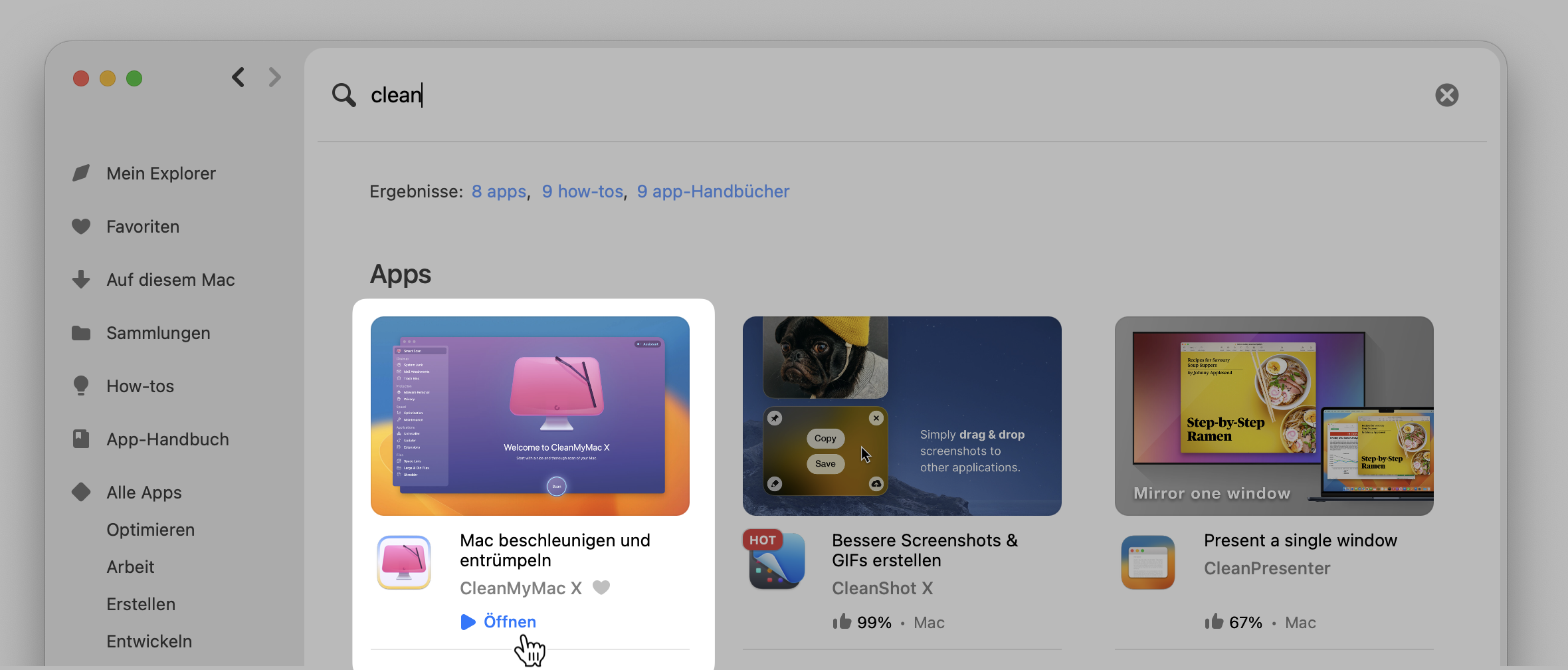
Task: Click the heart icon beside Favoriten
Action: pyautogui.click(x=81, y=227)
